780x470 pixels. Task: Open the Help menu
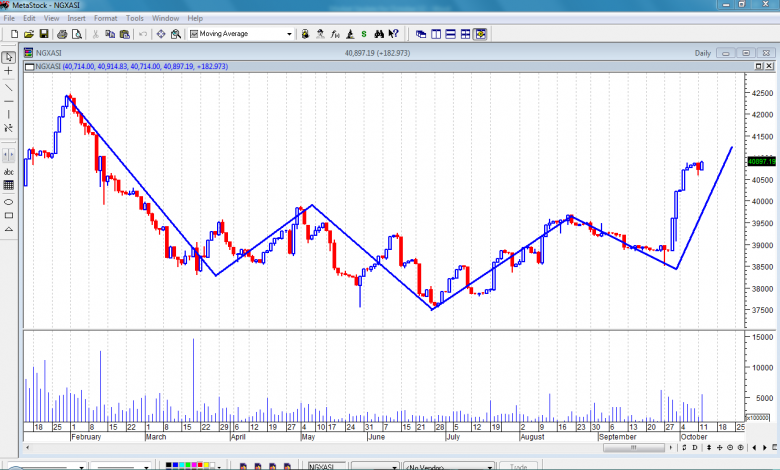[195, 18]
